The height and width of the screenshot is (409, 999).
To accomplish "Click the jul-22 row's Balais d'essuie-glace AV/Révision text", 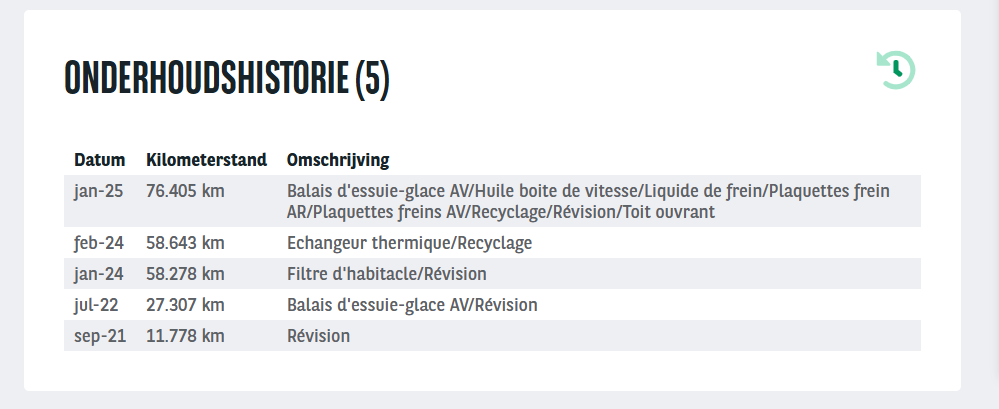I will pyautogui.click(x=412, y=305).
